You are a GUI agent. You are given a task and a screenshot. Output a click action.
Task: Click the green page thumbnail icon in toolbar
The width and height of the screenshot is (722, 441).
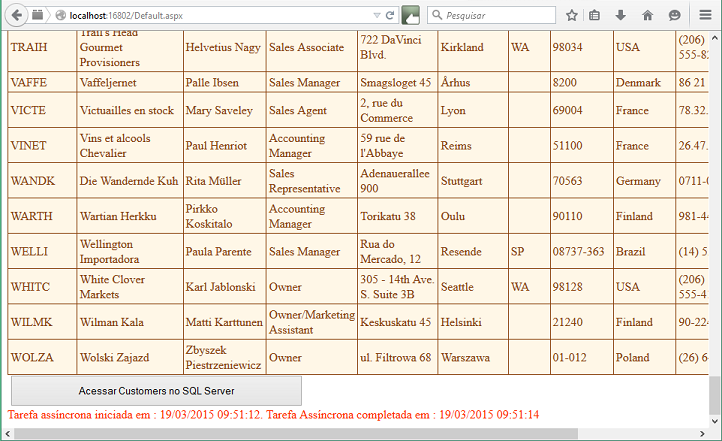pos(411,15)
